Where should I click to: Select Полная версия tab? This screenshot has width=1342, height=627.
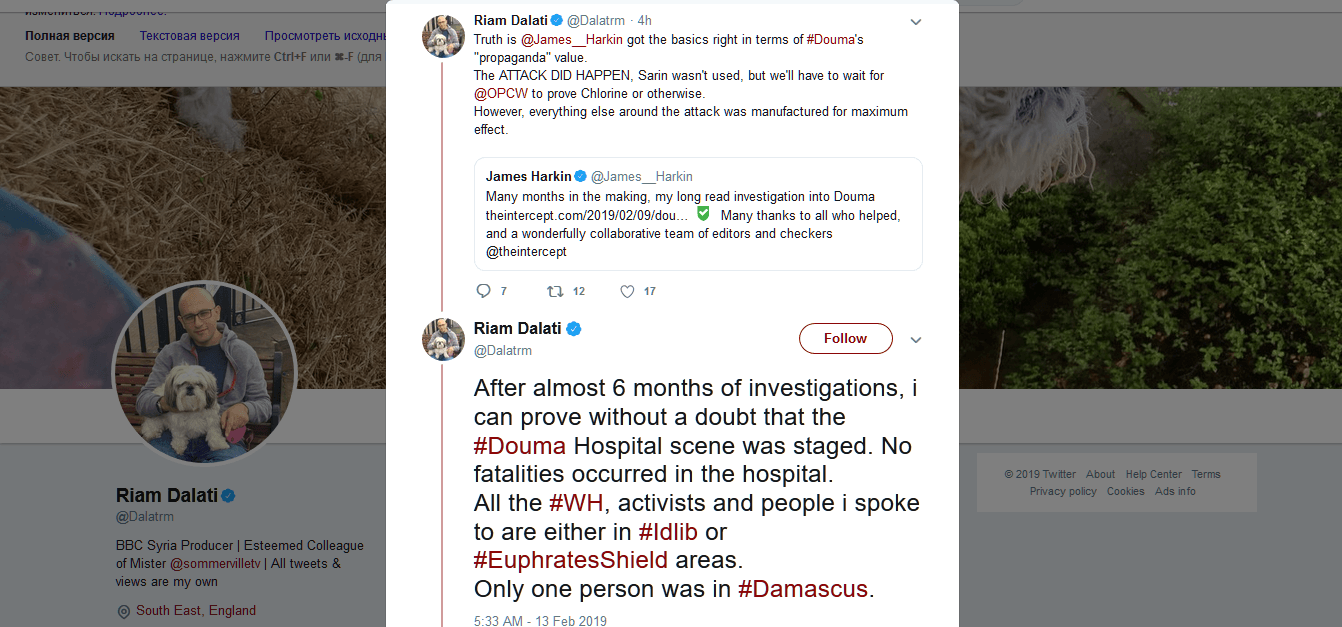click(70, 35)
